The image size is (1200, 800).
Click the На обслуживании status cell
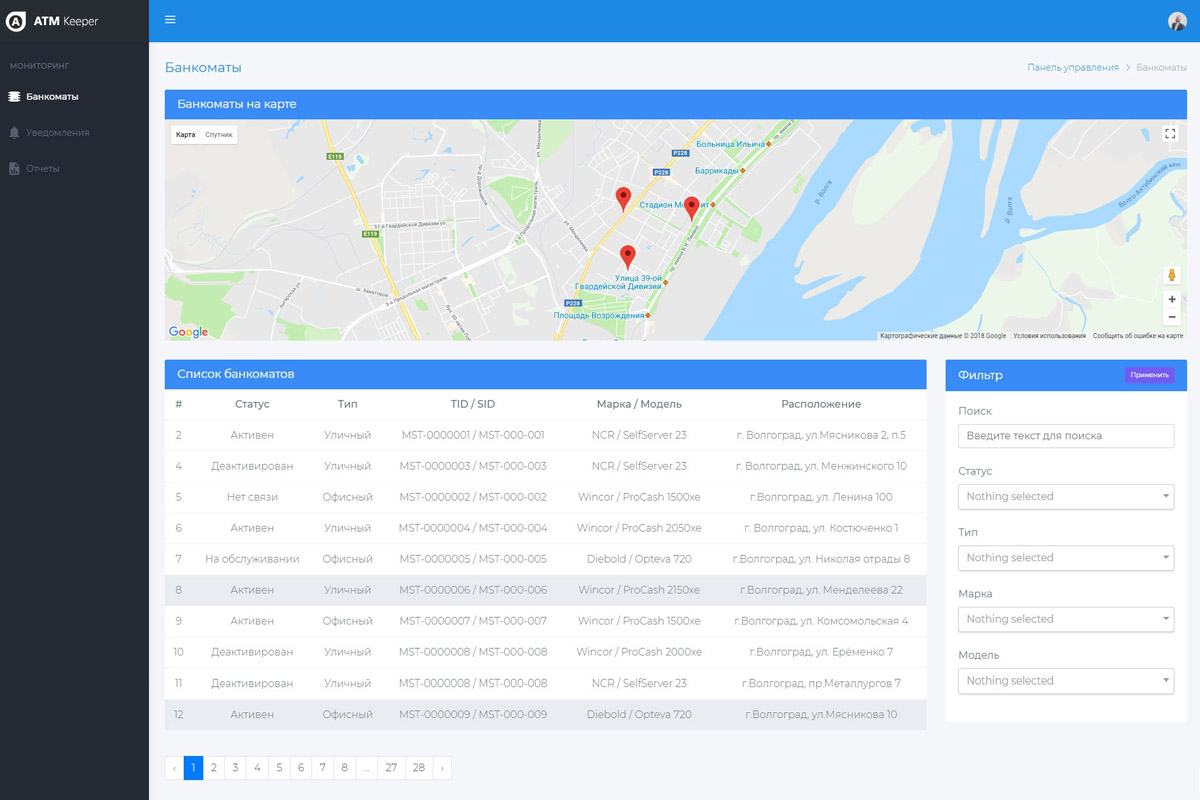pyautogui.click(x=252, y=559)
